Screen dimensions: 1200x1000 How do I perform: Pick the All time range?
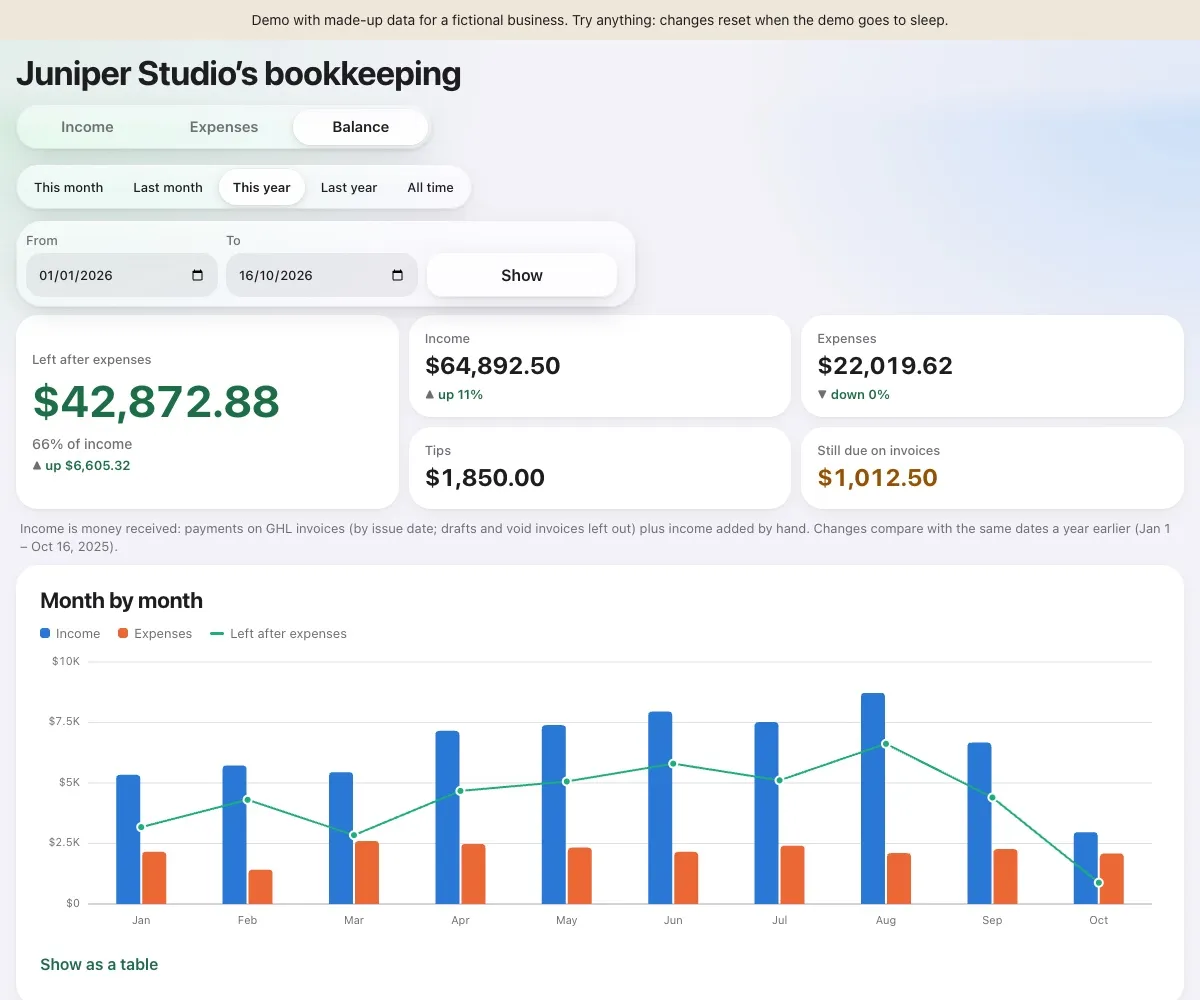pos(431,187)
